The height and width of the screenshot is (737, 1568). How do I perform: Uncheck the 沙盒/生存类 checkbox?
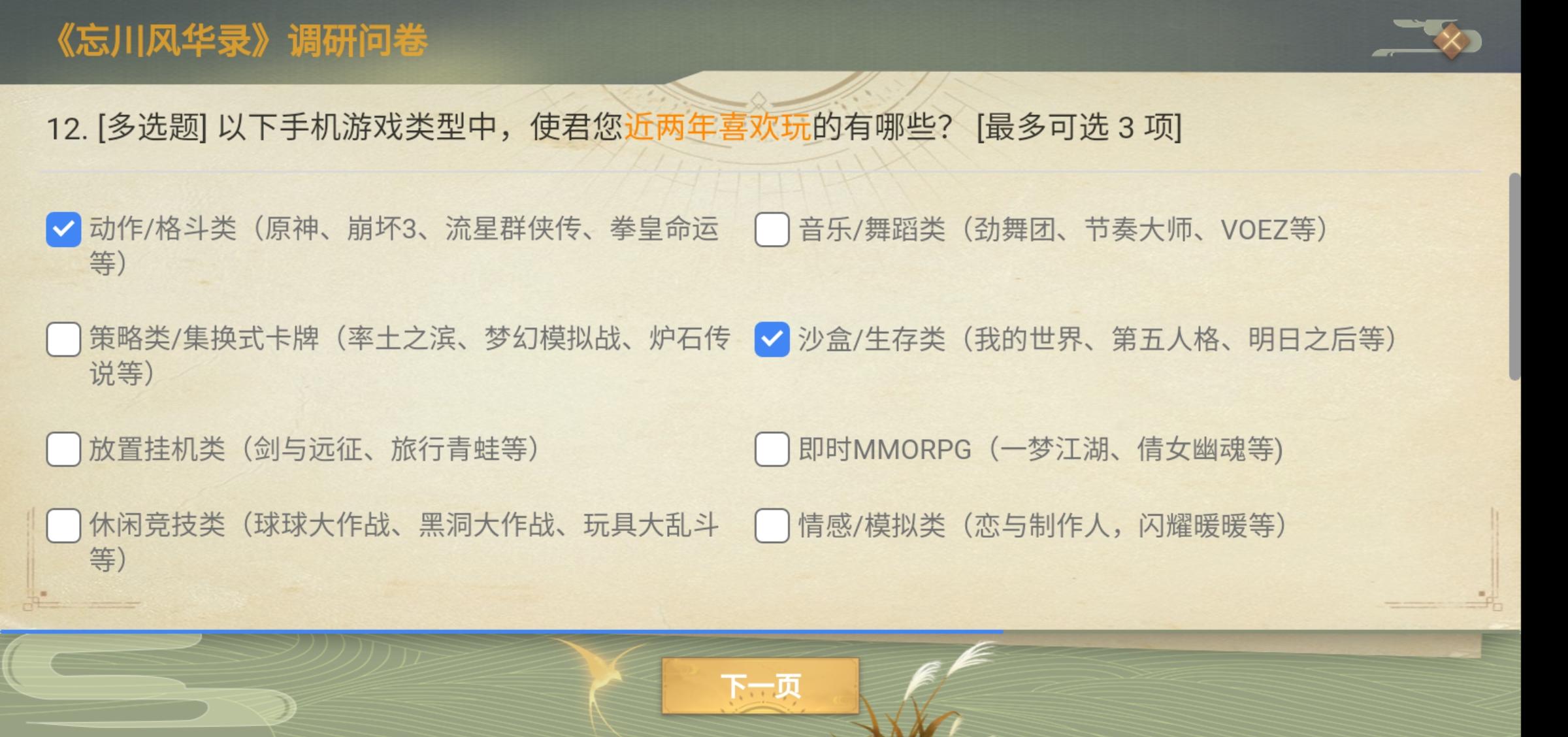coord(772,339)
